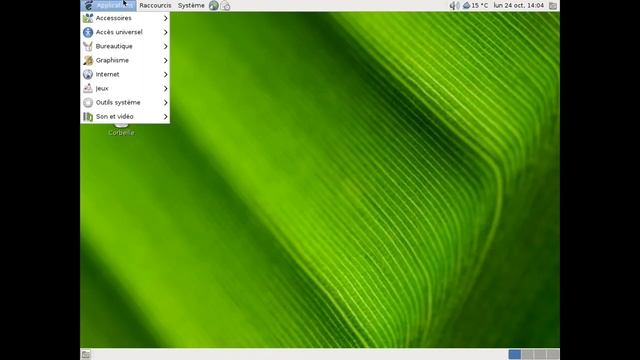Select the Jeux label
This screenshot has width=640, height=360.
point(102,88)
